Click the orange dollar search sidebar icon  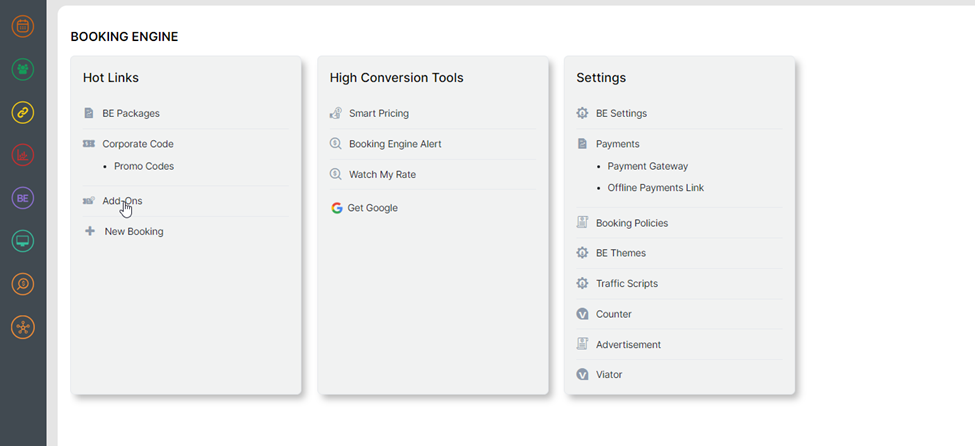point(23,284)
